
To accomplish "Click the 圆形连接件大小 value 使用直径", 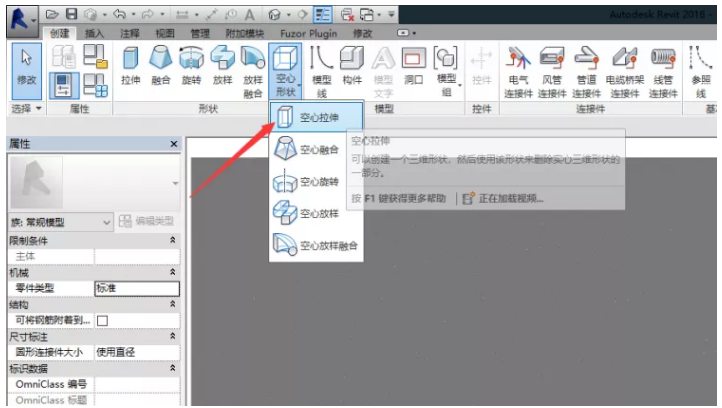I will click(137, 352).
